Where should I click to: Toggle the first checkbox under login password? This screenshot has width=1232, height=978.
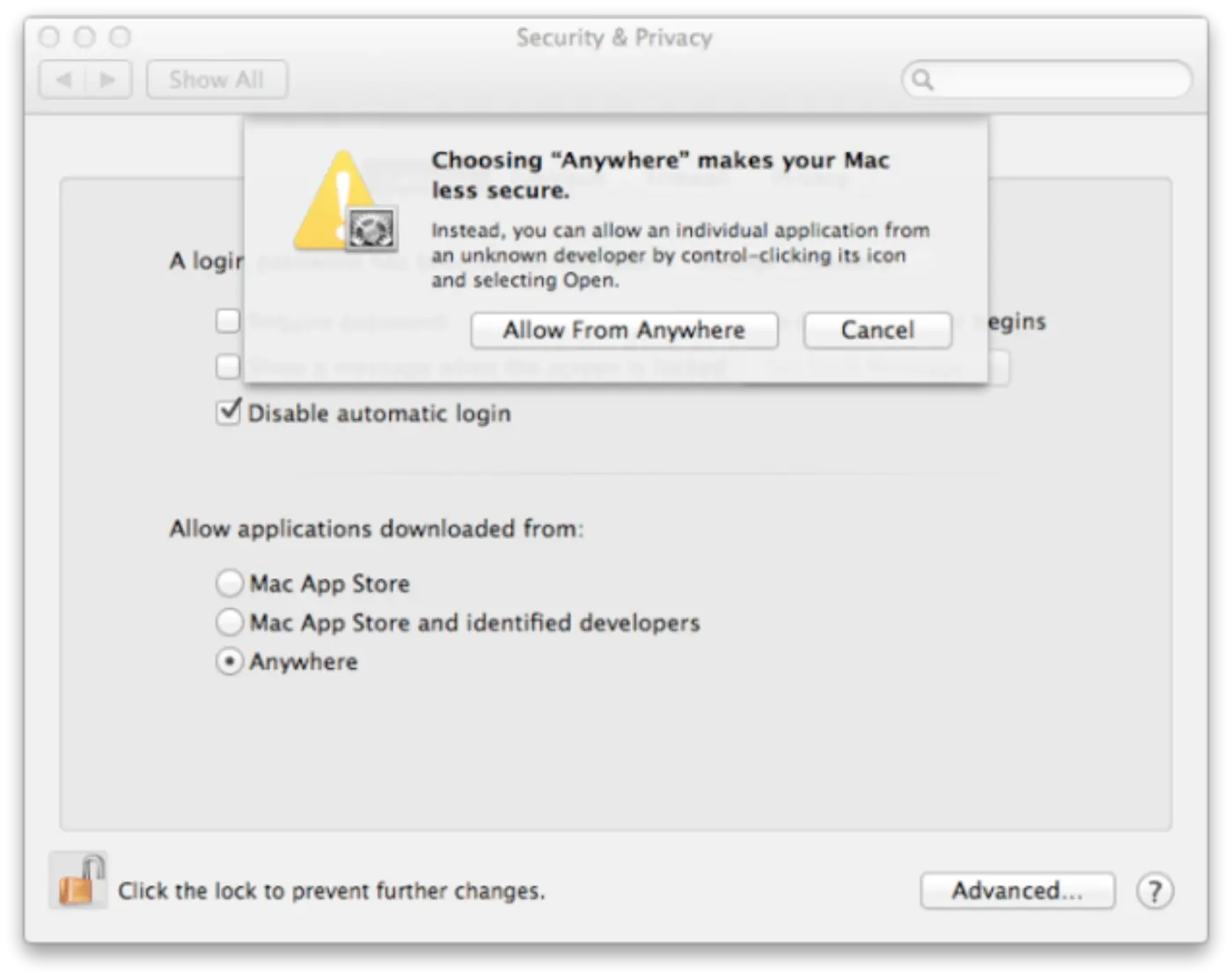pos(228,320)
